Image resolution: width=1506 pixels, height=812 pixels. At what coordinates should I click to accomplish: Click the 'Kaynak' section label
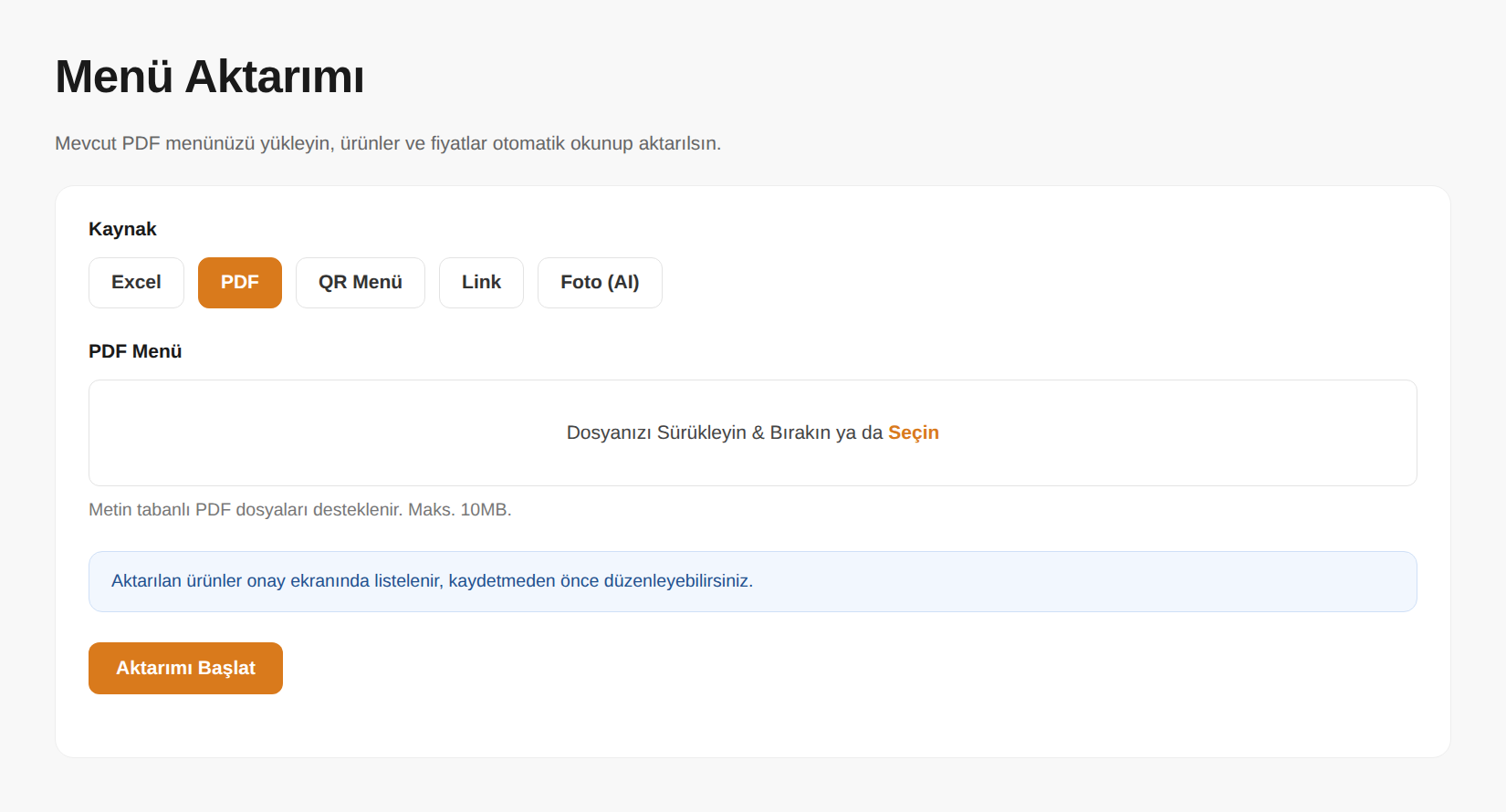(122, 229)
